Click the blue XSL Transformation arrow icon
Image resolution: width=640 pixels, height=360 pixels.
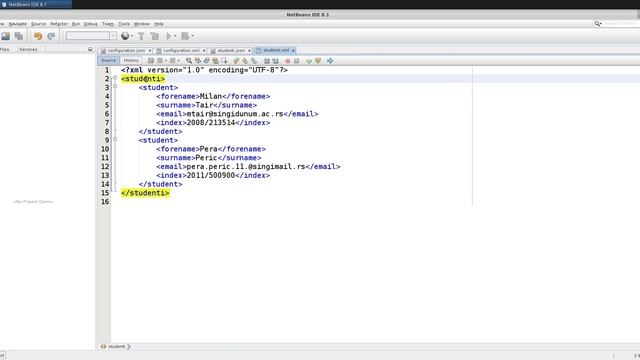(330, 61)
